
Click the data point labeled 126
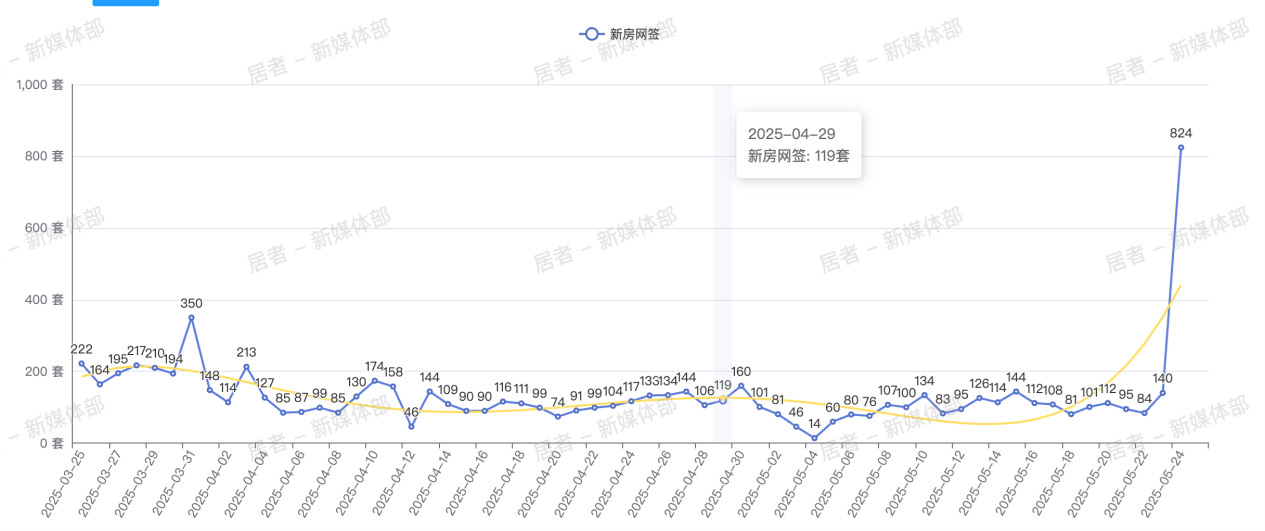pyautogui.click(x=979, y=398)
